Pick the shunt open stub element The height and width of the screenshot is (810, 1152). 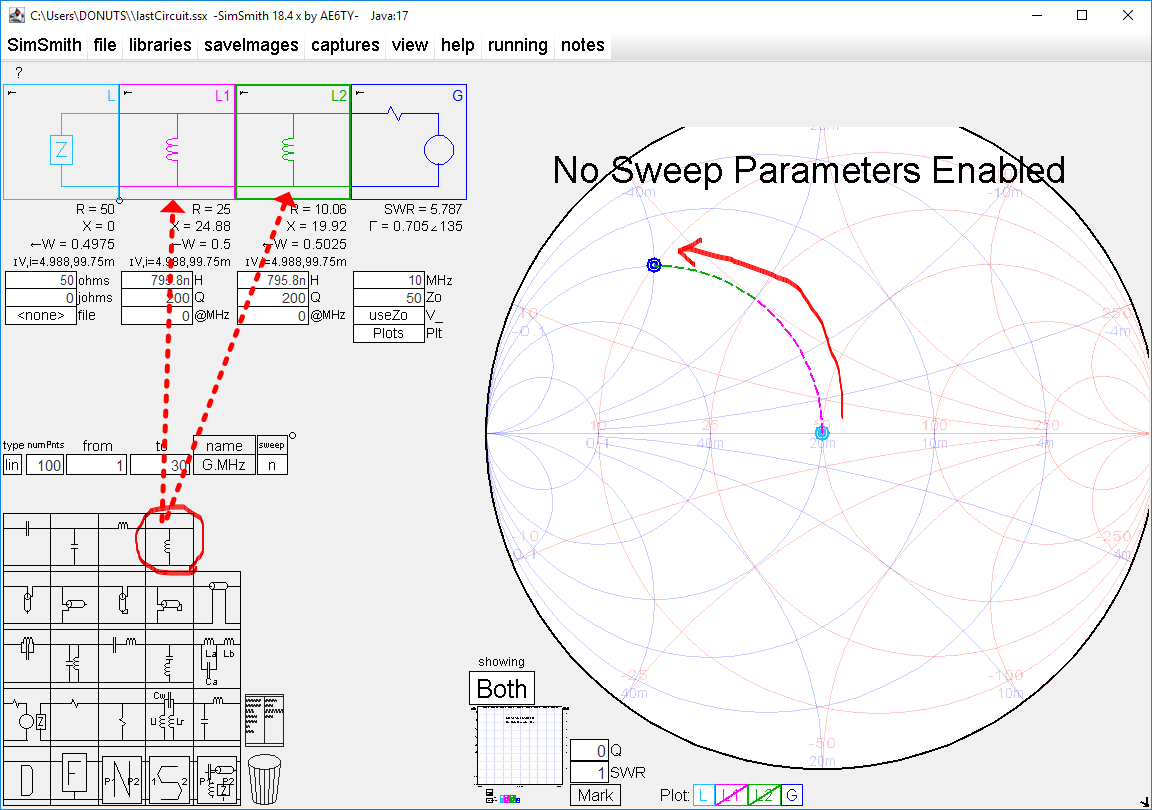click(27, 599)
